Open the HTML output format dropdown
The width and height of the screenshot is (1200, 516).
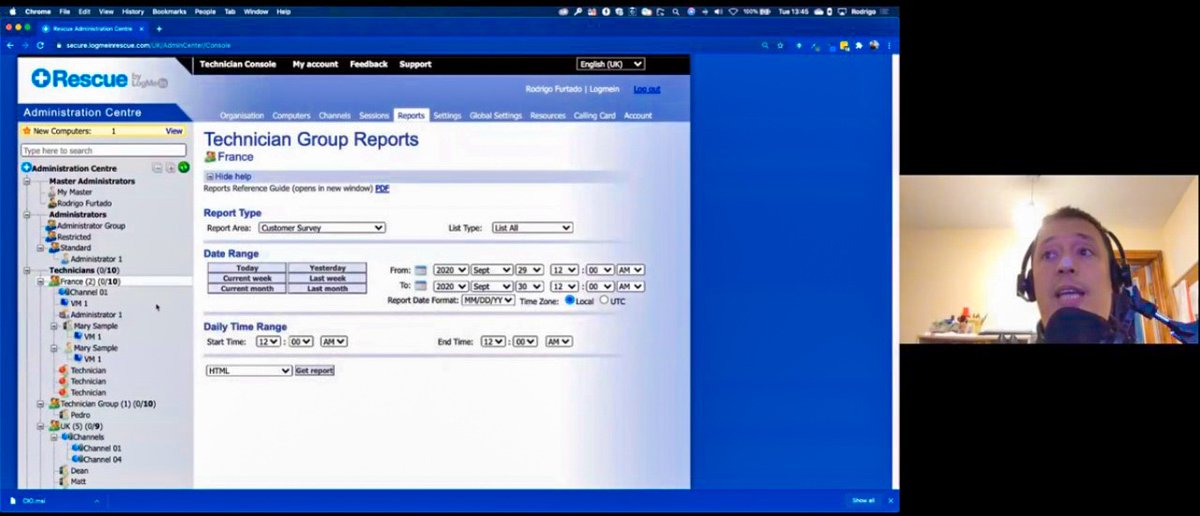pos(249,370)
